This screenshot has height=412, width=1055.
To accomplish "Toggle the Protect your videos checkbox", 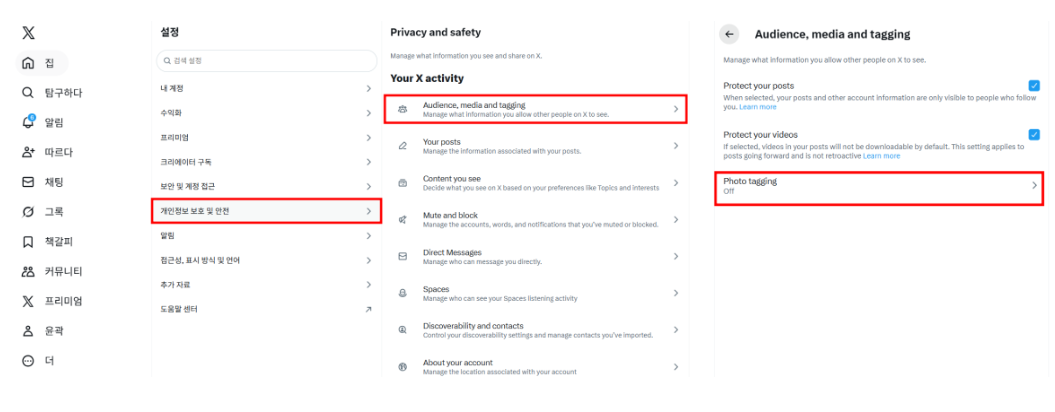I will [1034, 134].
